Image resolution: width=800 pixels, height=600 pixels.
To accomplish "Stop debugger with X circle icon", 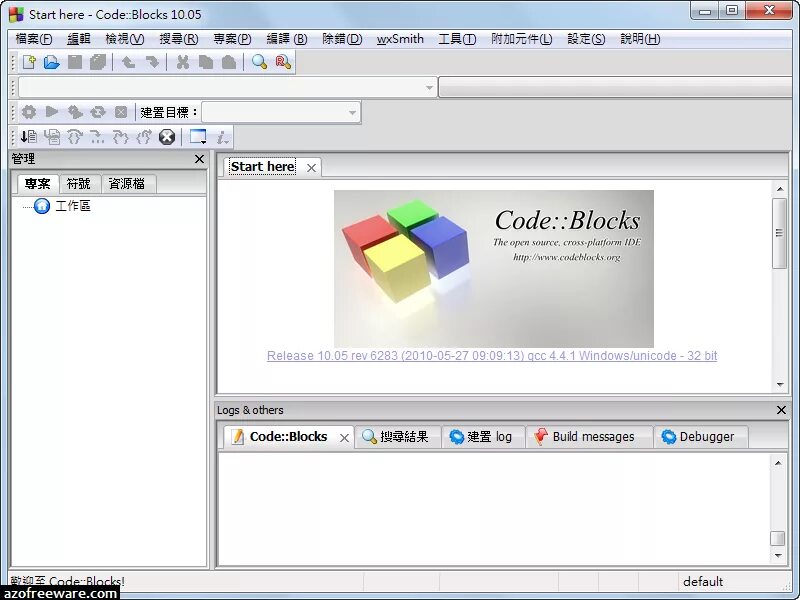I will click(167, 137).
